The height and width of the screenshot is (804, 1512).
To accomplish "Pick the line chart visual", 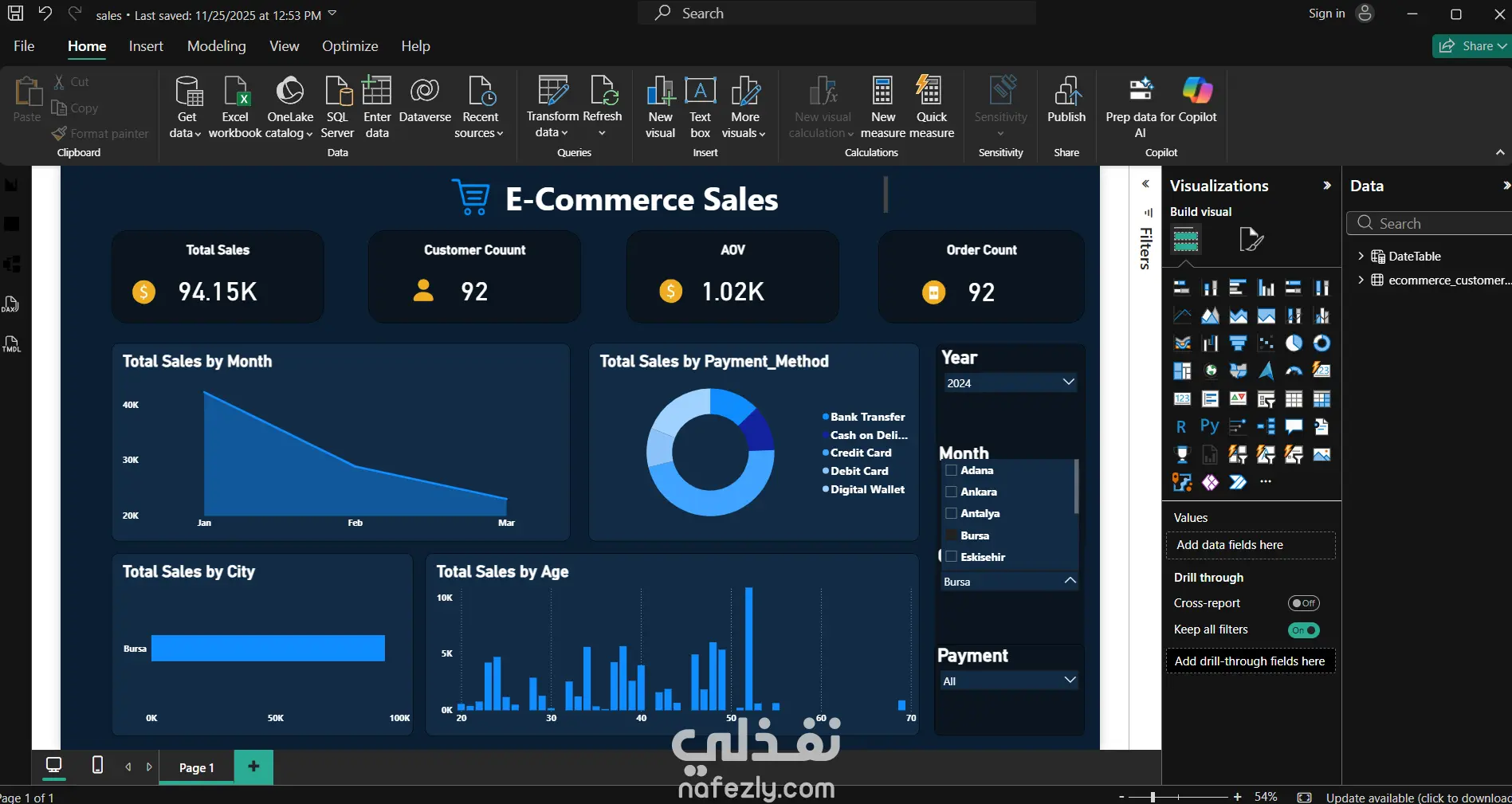I will pyautogui.click(x=1182, y=316).
